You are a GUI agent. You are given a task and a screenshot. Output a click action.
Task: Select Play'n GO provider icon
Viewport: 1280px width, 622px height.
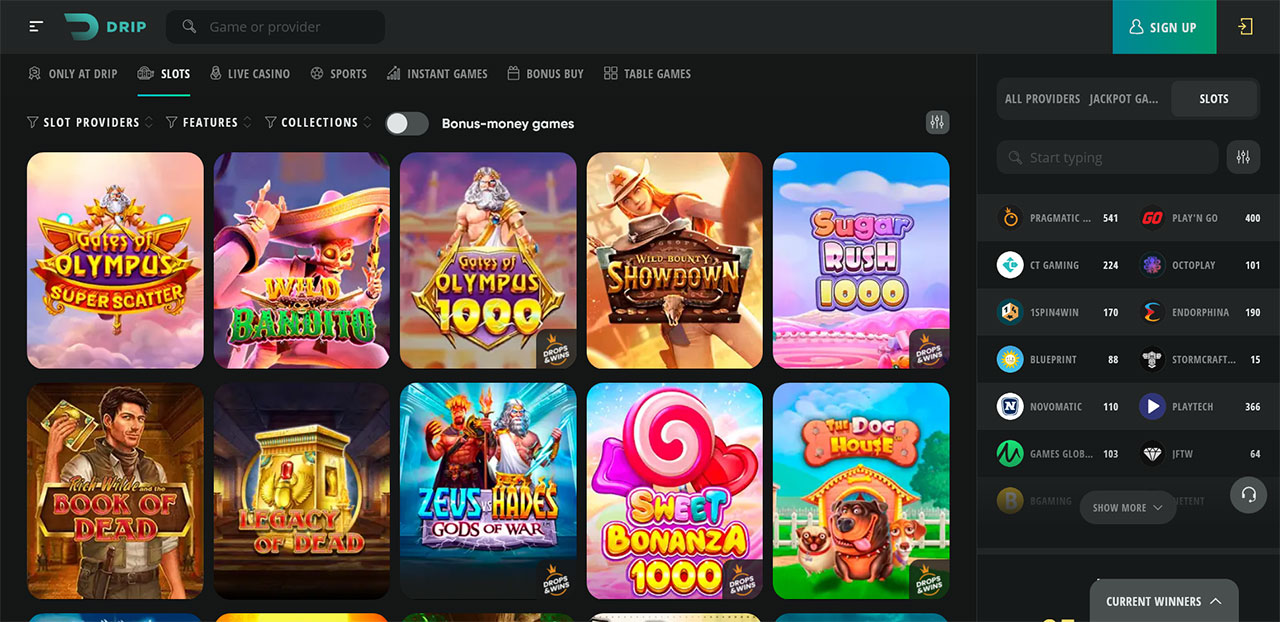click(x=1152, y=218)
